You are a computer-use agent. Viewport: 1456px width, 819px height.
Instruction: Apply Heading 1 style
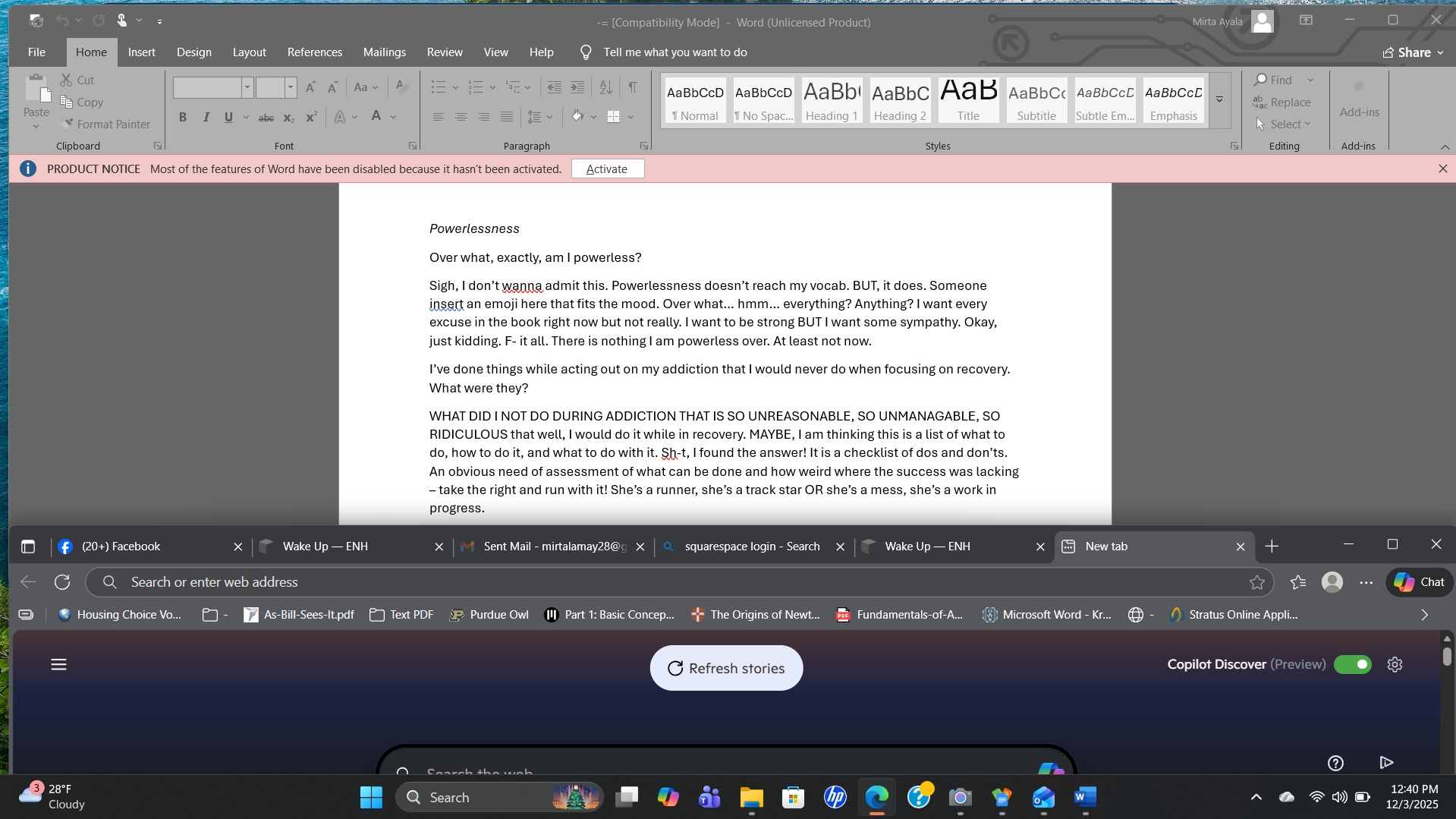tap(832, 99)
